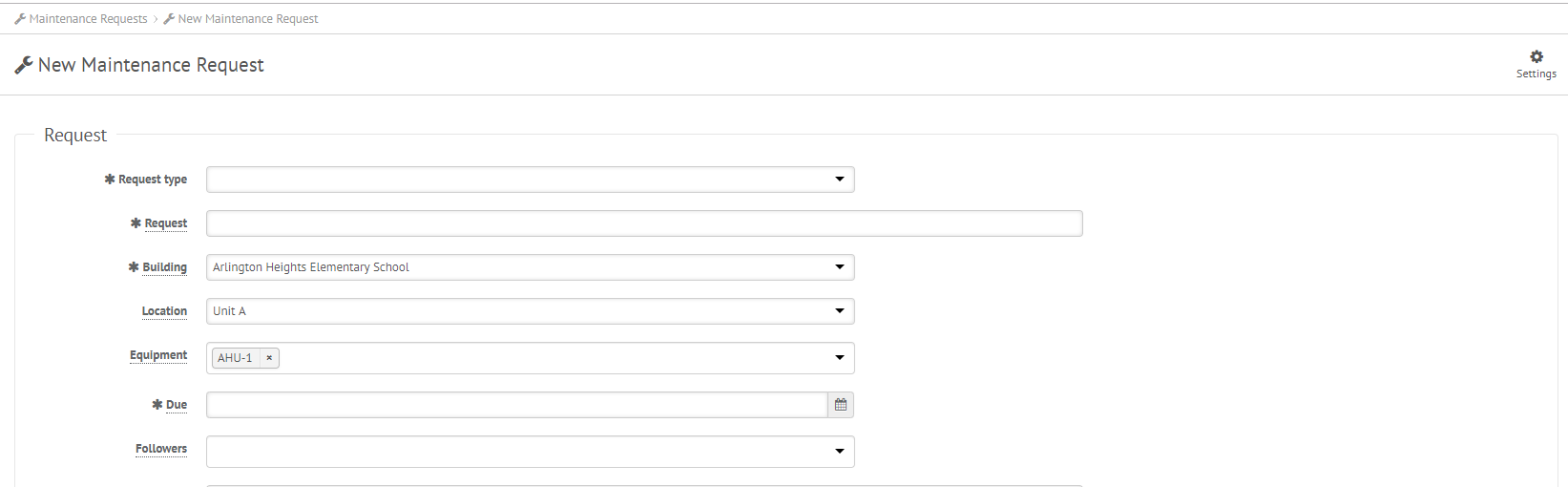The image size is (1568, 487).
Task: Click wrench icon next to page title
Action: click(x=24, y=65)
